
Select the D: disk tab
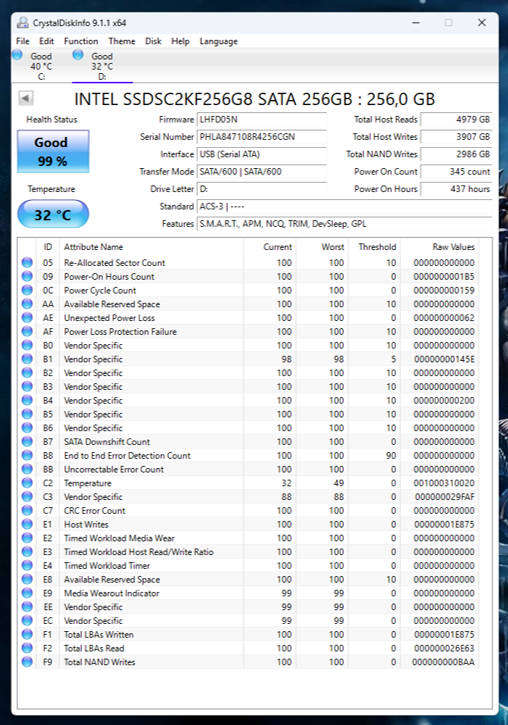click(x=102, y=66)
